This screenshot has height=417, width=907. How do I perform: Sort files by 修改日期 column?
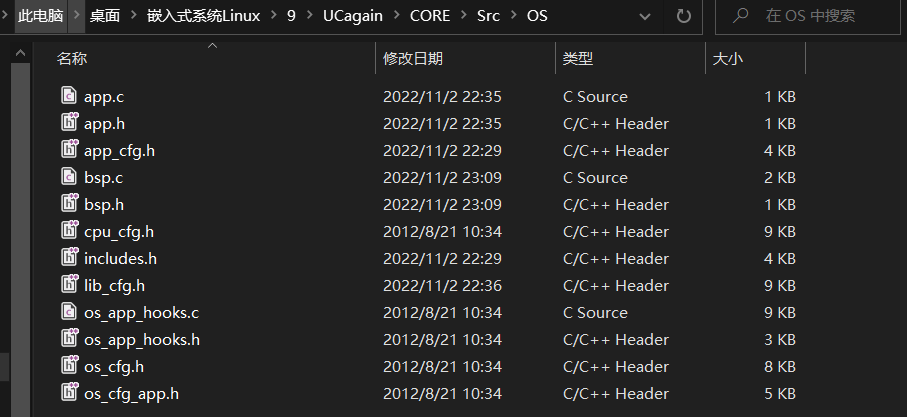[413, 59]
